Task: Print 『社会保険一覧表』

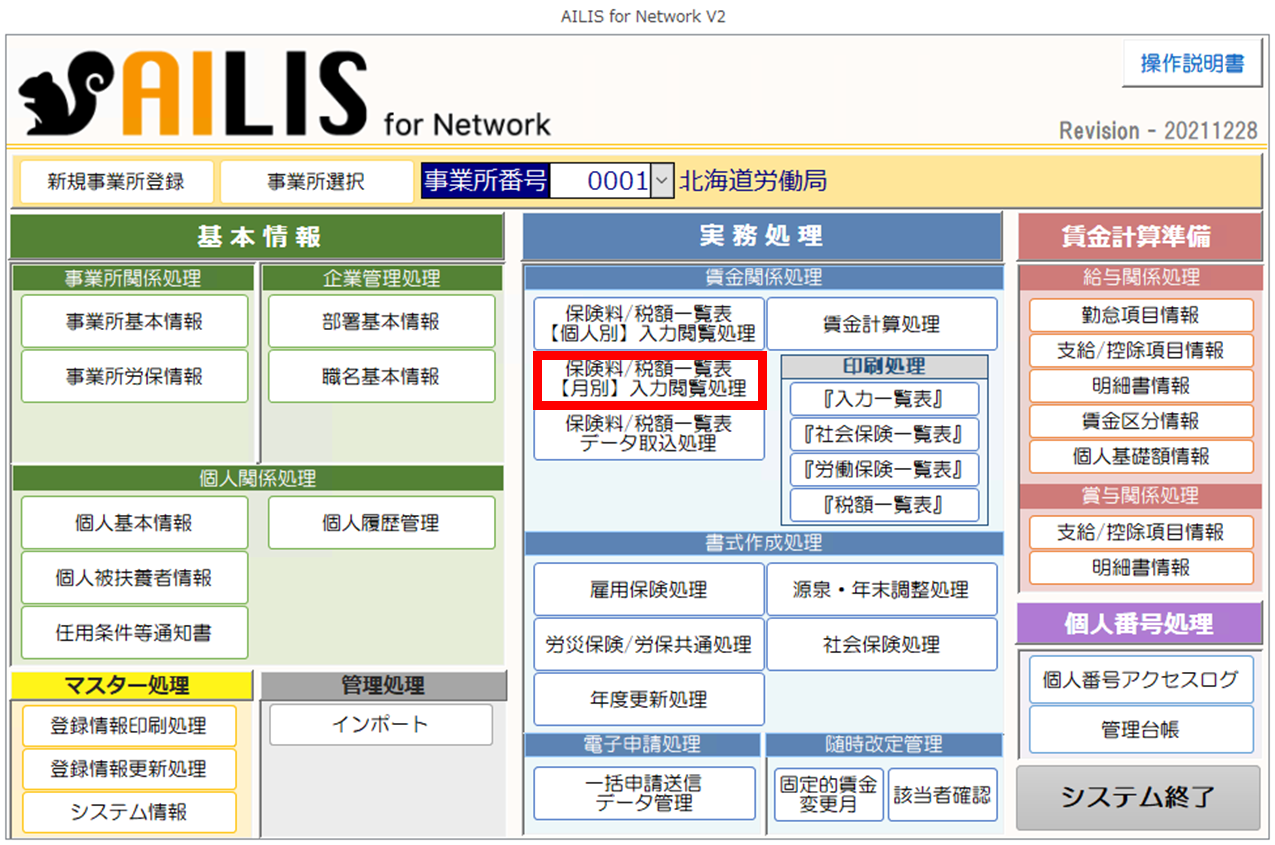Action: (x=884, y=435)
